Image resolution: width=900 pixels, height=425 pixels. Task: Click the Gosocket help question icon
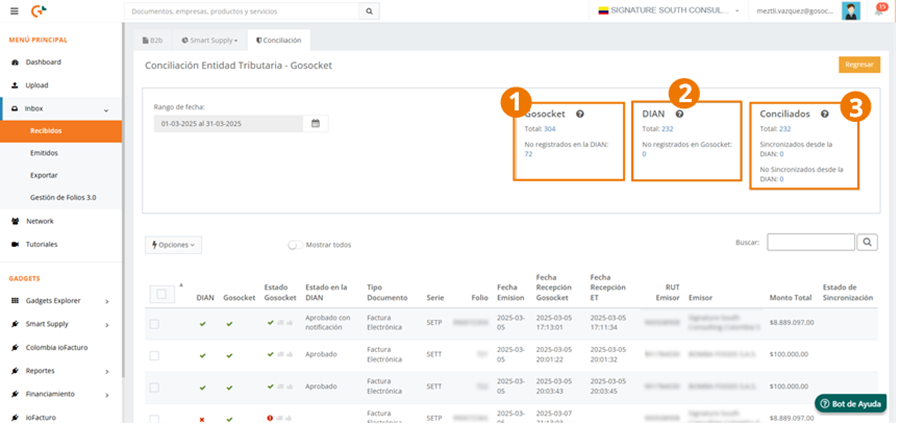click(580, 114)
